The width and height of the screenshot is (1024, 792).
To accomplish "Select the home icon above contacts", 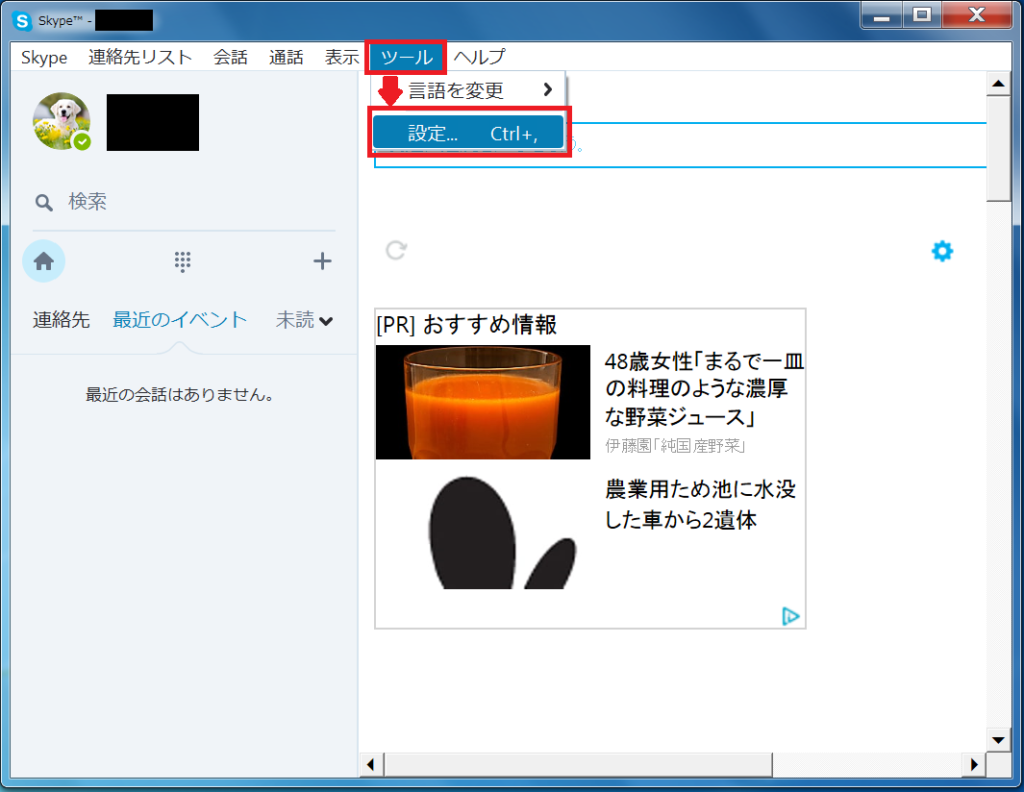I will click(x=42, y=261).
